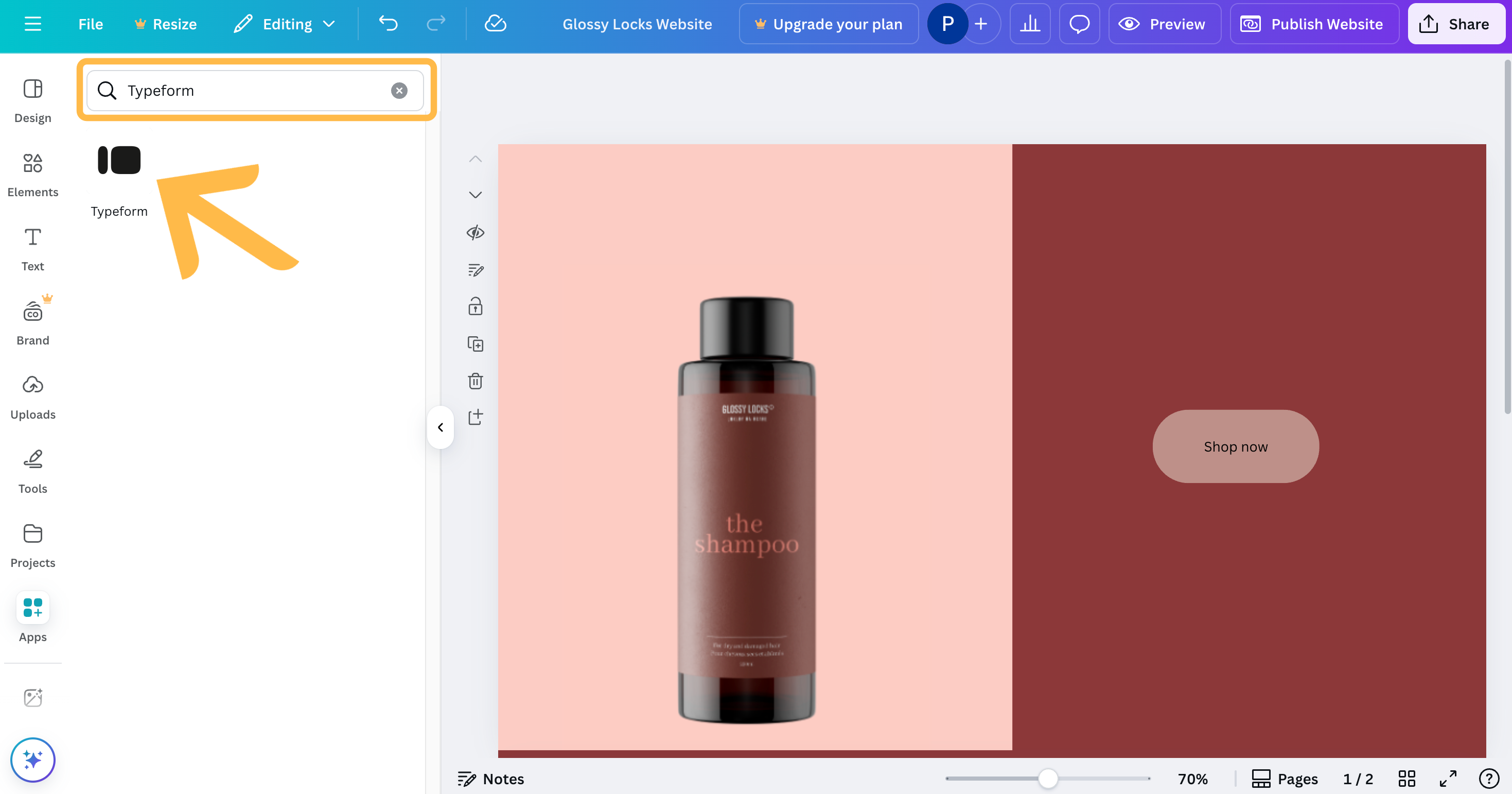Viewport: 1512px width, 794px height.
Task: Click inside the Typeform search field
Action: 255,91
